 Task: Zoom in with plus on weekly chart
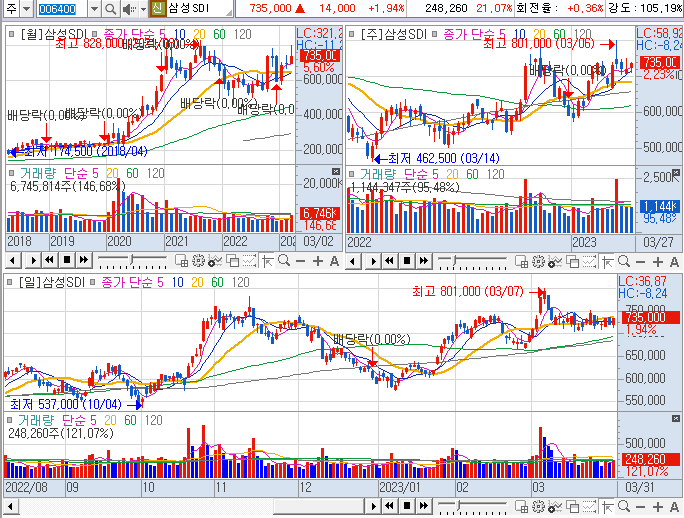pyautogui.click(x=658, y=262)
